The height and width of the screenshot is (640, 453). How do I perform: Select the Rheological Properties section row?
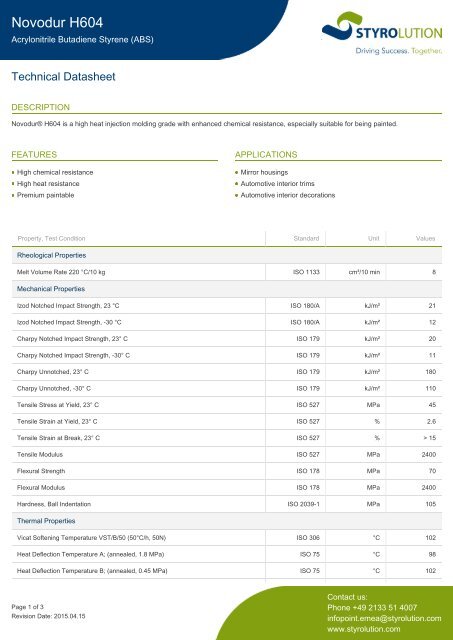click(x=227, y=256)
